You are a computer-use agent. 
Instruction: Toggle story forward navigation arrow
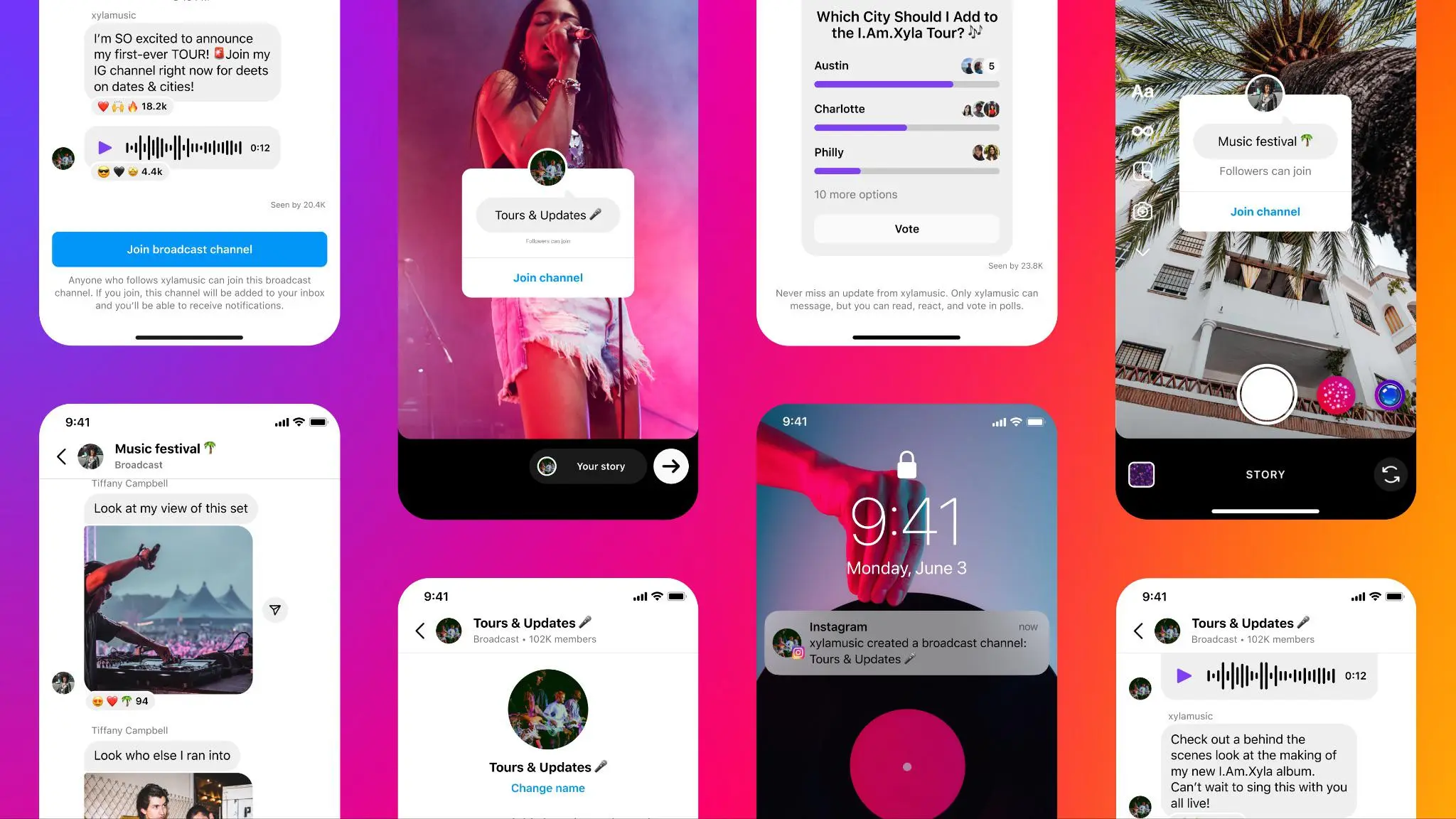[668, 465]
